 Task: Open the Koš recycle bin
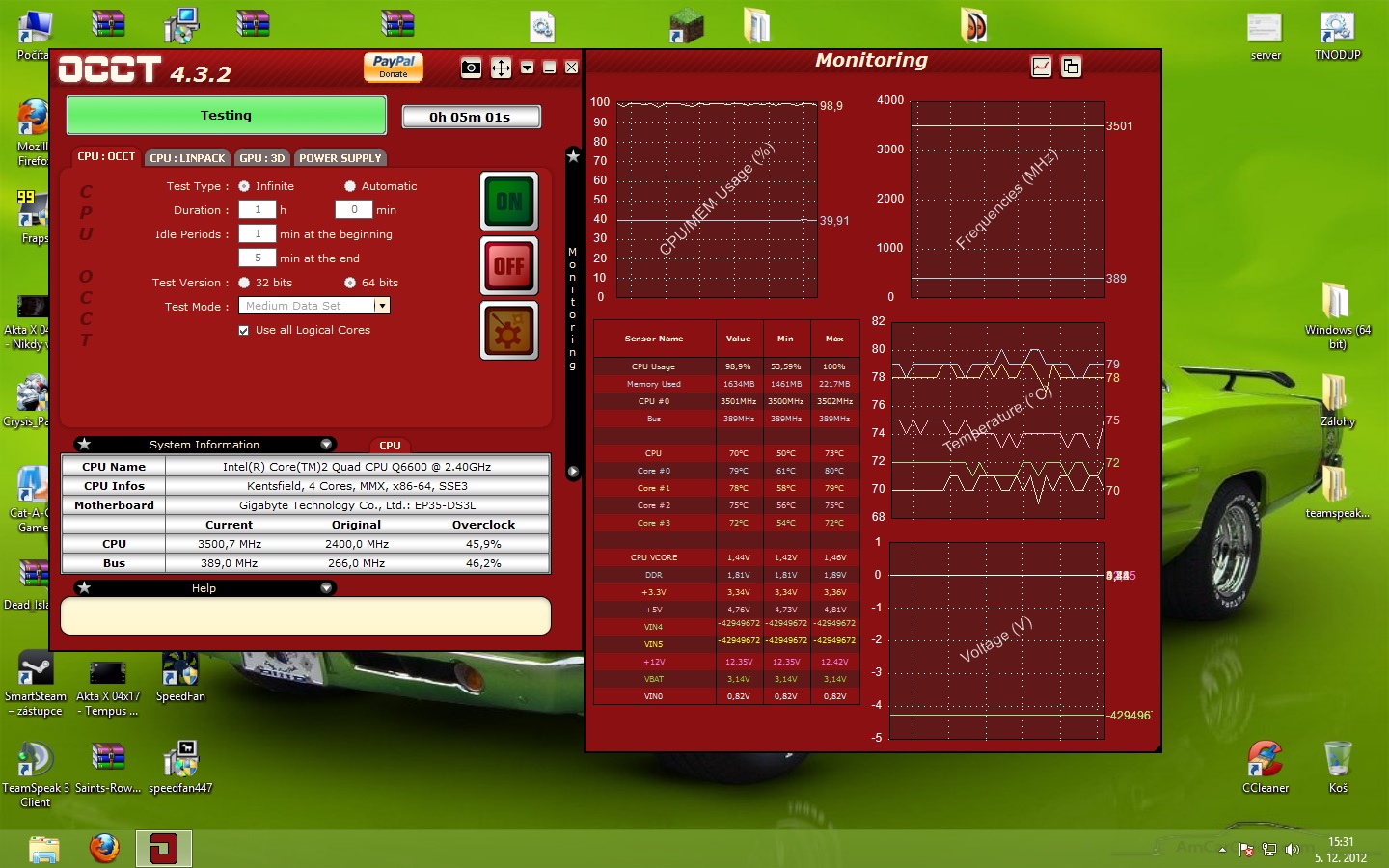(1338, 767)
